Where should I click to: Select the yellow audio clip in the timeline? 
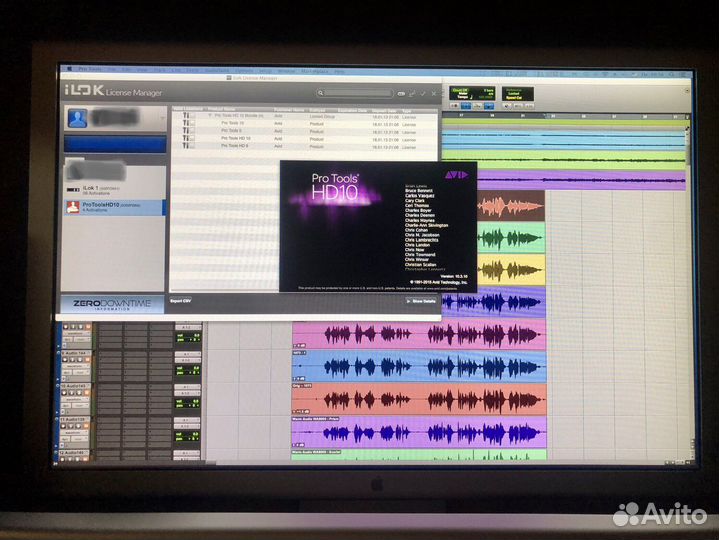(x=511, y=270)
